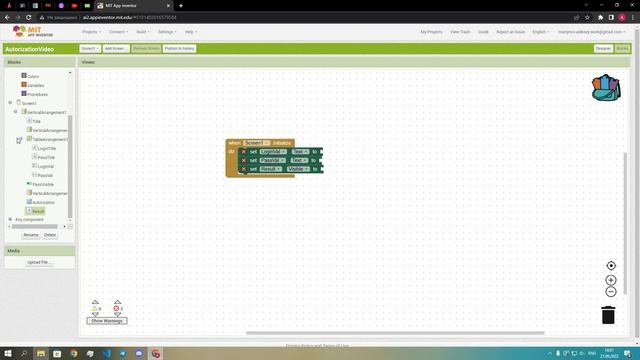640x360 pixels.
Task: Click error X on the Result set block
Action: (x=244, y=169)
